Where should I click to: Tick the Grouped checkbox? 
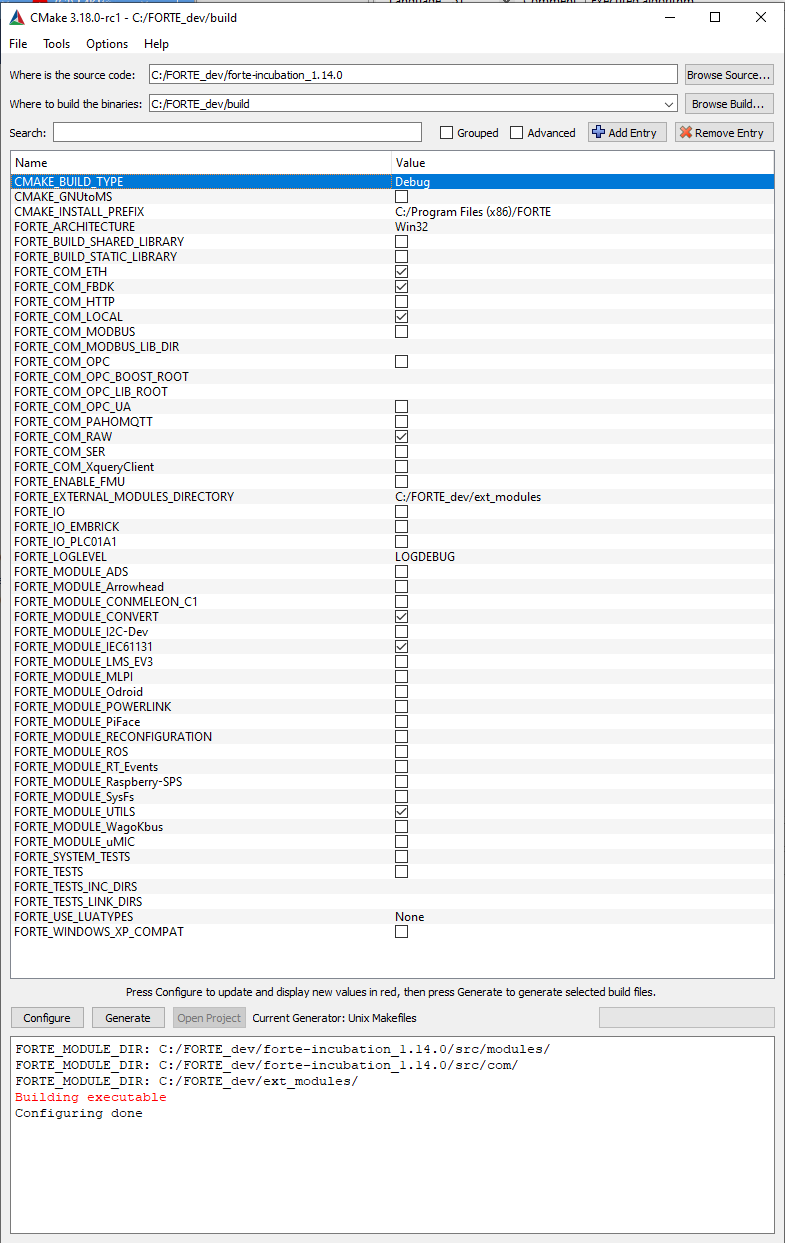pyautogui.click(x=447, y=133)
